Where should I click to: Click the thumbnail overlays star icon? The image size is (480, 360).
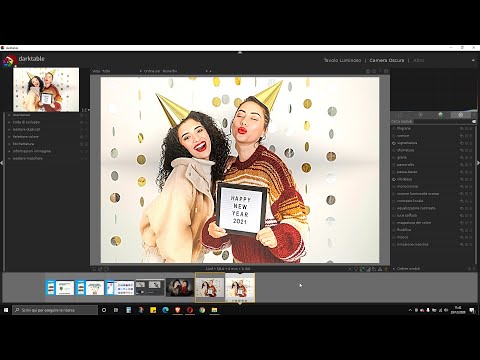click(374, 71)
